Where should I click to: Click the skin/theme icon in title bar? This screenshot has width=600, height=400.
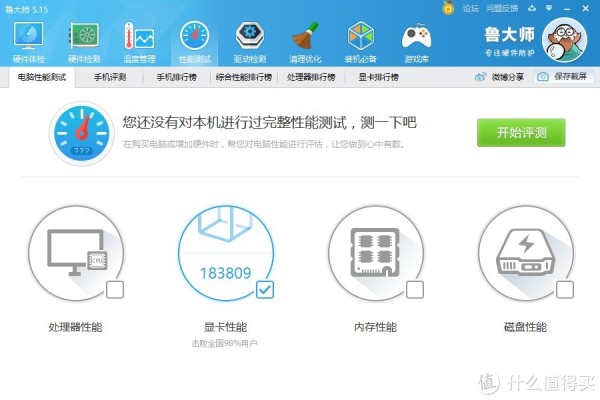532,8
